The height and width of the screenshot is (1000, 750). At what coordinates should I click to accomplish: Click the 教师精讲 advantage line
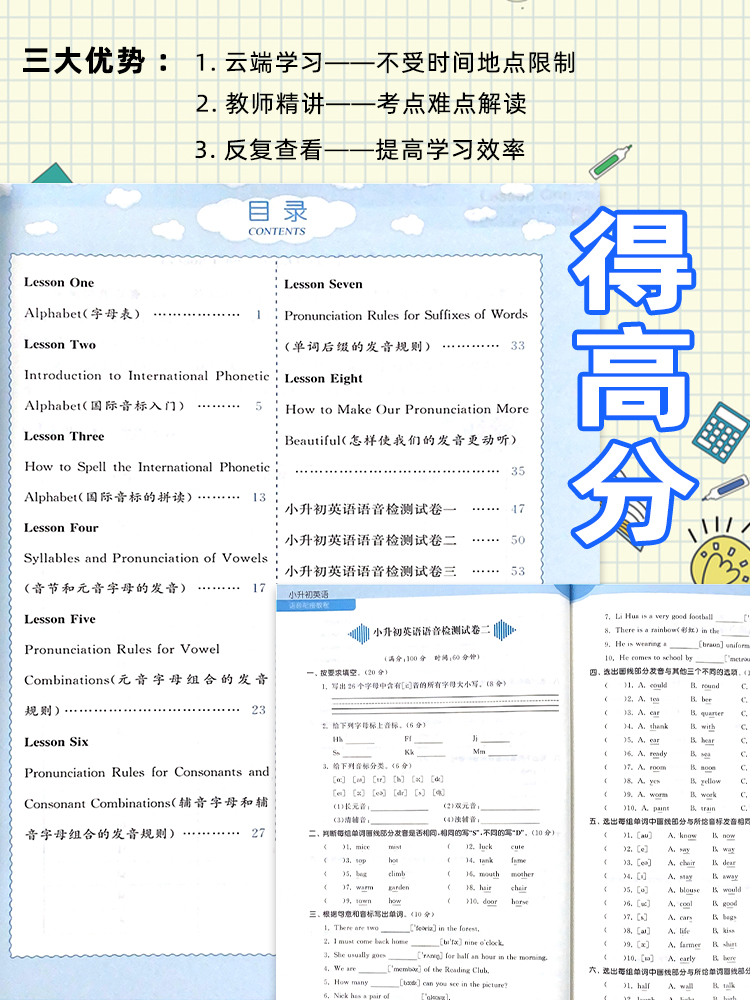(360, 104)
